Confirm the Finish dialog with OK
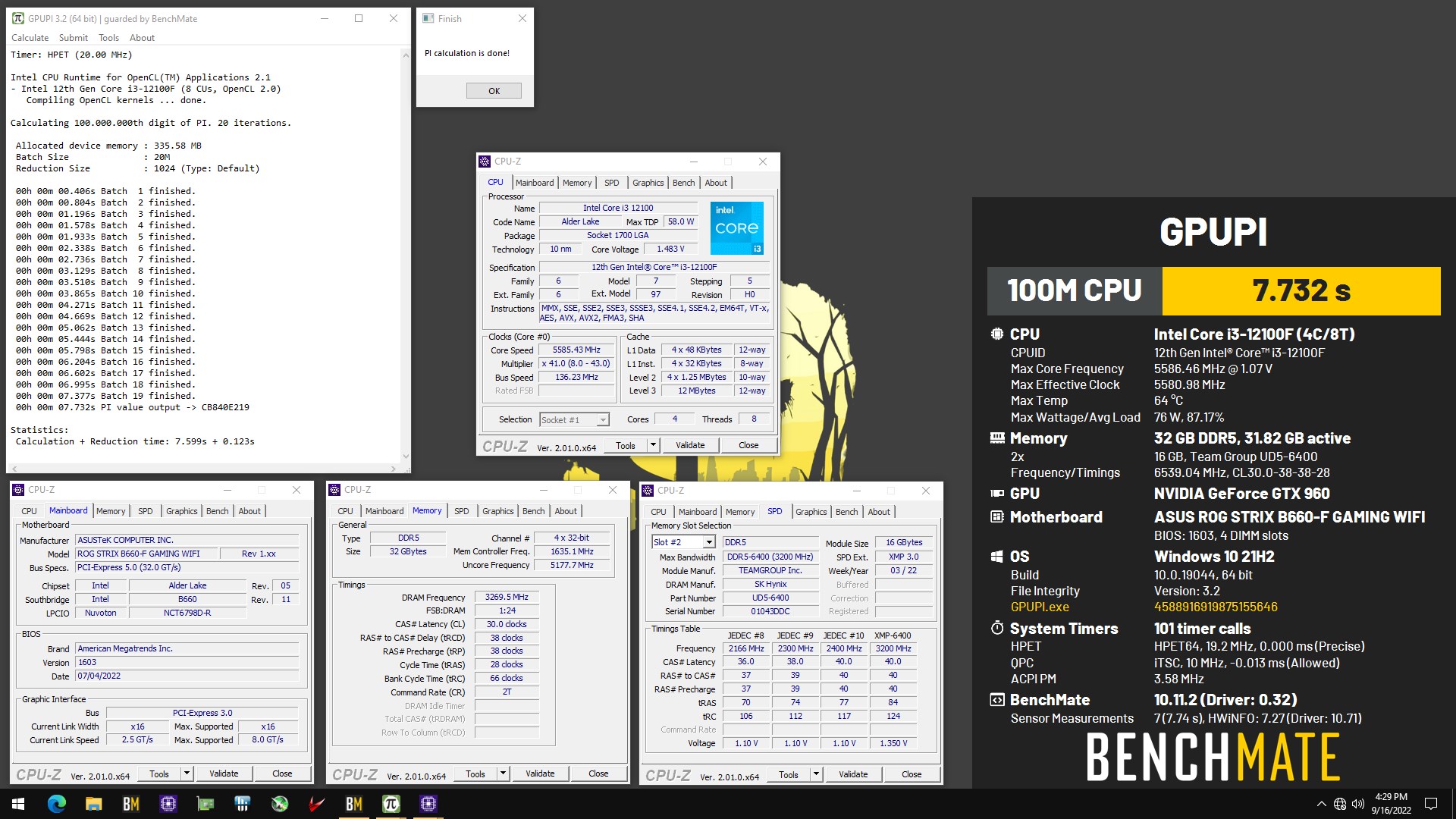Viewport: 1456px width, 819px height. [494, 91]
